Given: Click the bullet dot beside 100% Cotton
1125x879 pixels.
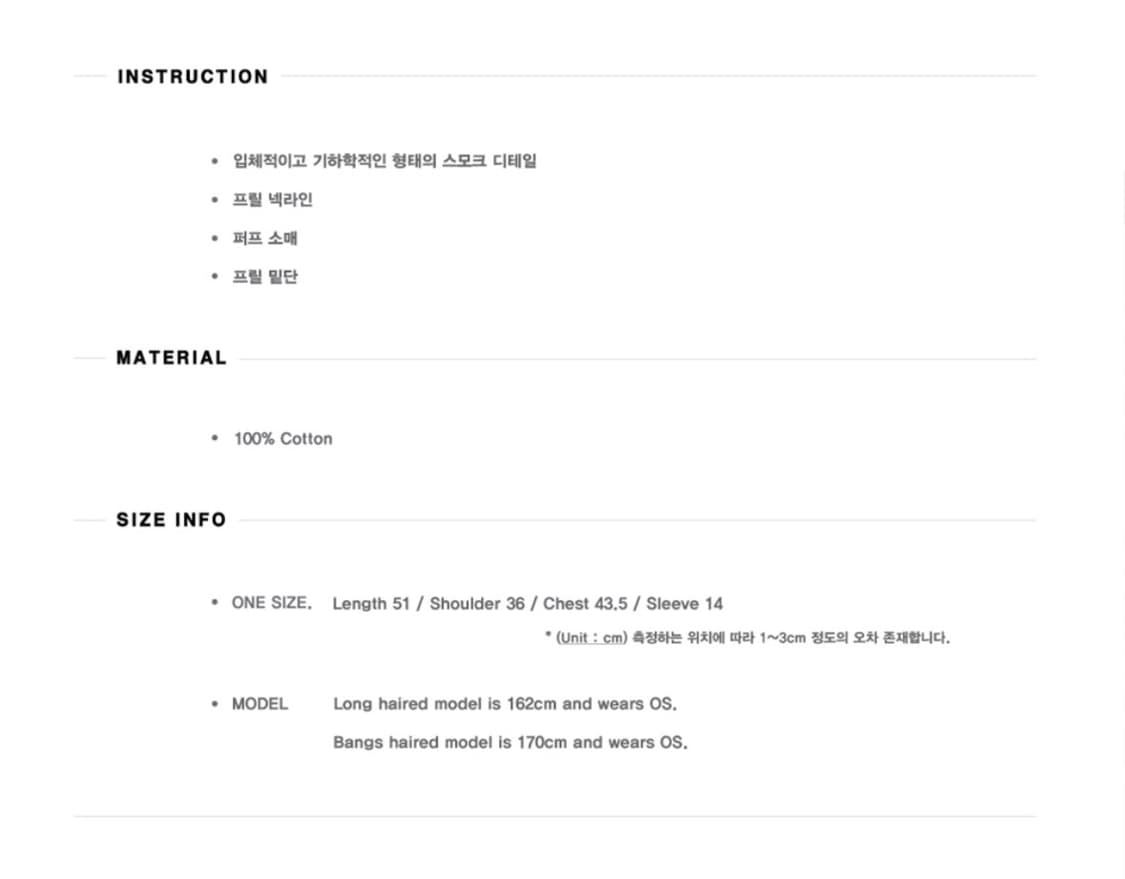Looking at the screenshot, I should click(x=214, y=438).
